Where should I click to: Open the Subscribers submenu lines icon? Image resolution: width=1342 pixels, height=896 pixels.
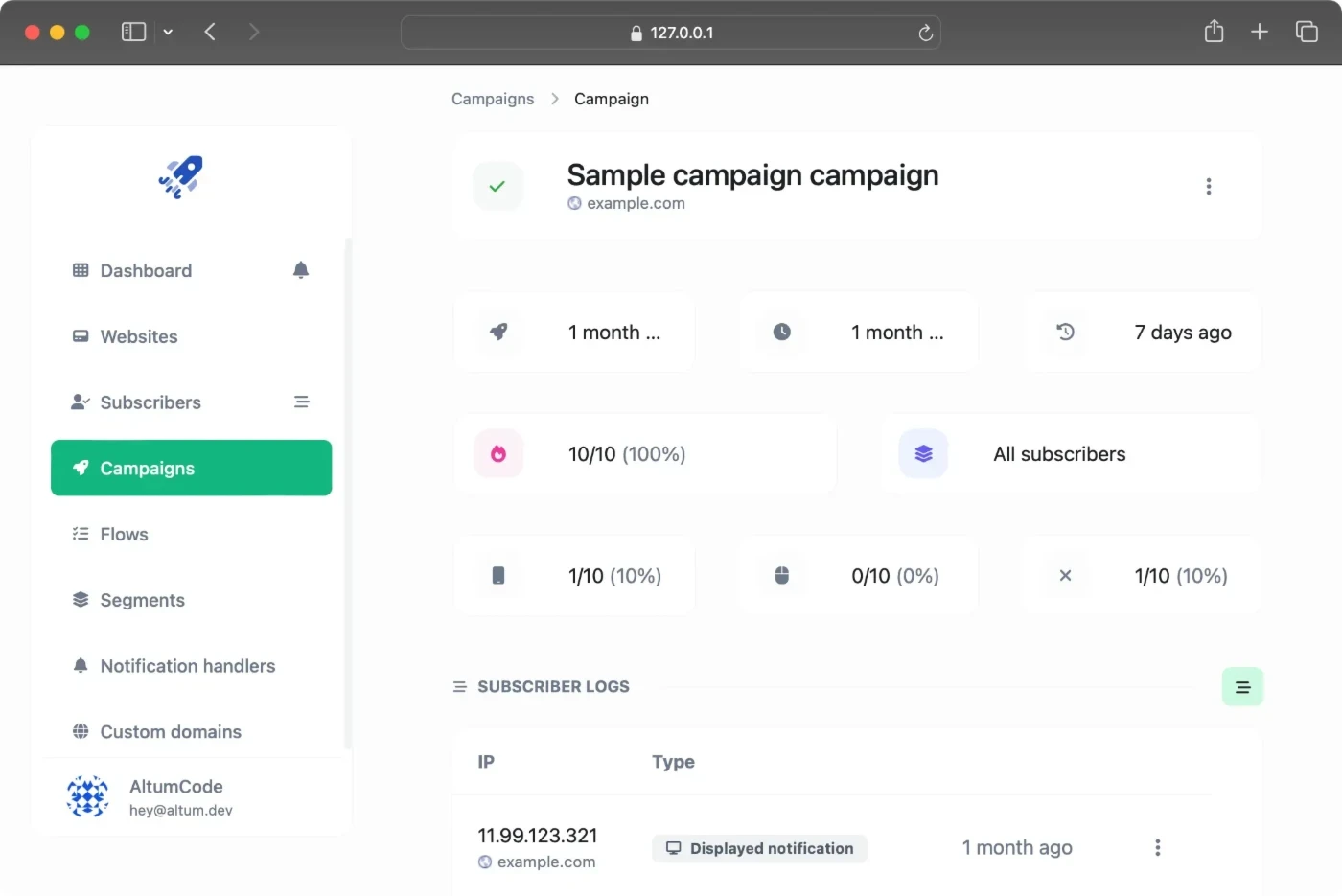click(x=301, y=402)
